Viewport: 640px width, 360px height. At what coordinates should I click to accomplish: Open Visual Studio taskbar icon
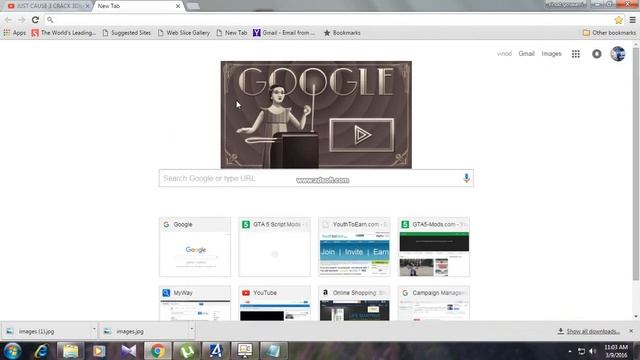(x=128, y=351)
